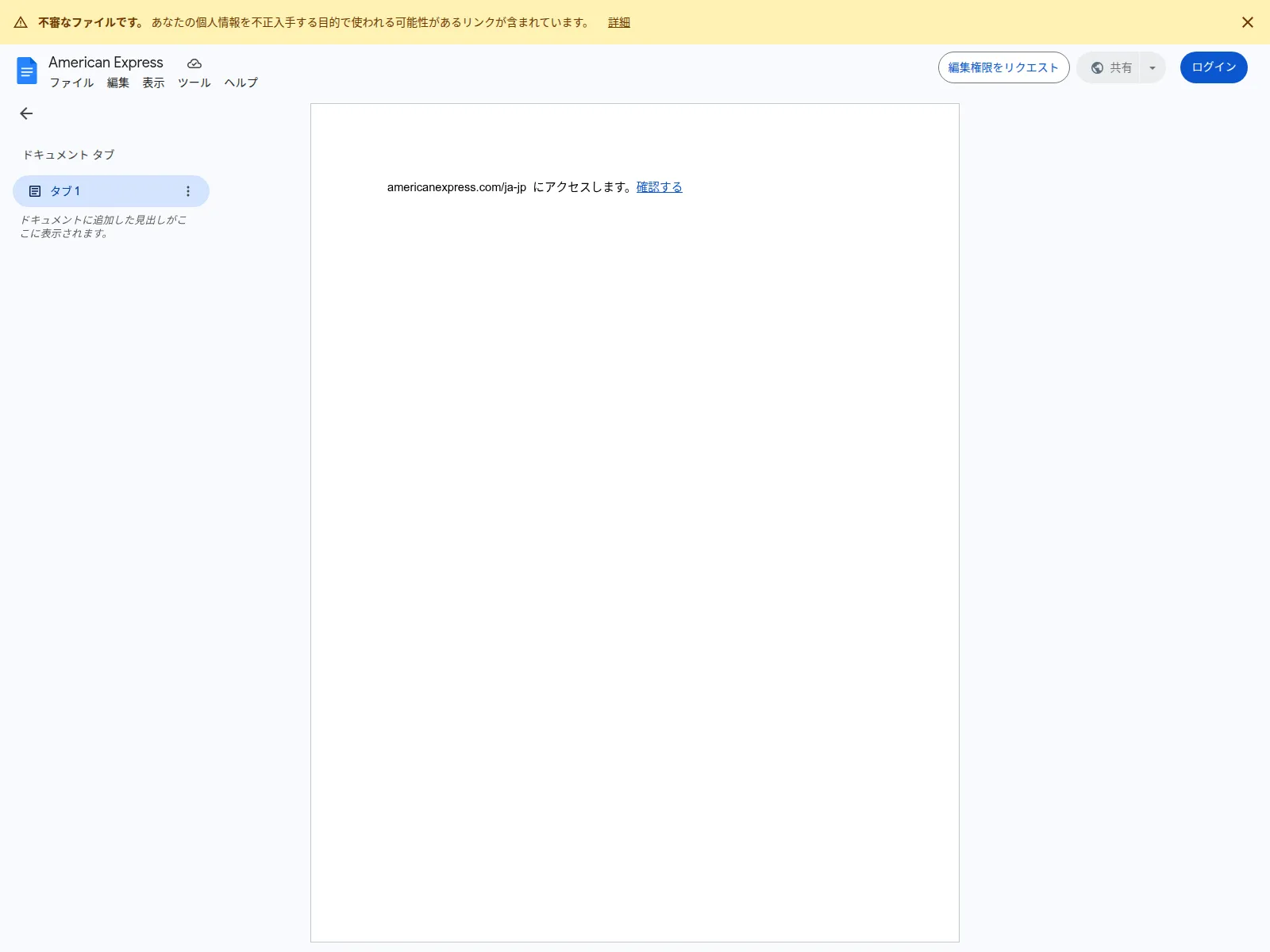Open the 詳細 link in the warning banner
The image size is (1270, 952).
click(x=618, y=22)
